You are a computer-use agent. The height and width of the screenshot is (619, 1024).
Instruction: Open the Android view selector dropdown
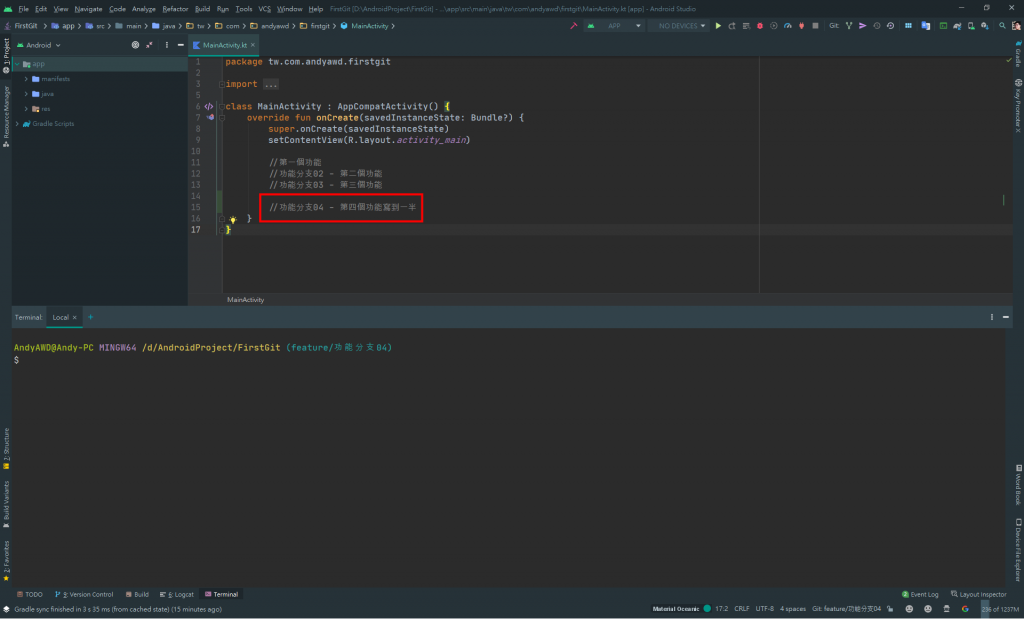39,45
